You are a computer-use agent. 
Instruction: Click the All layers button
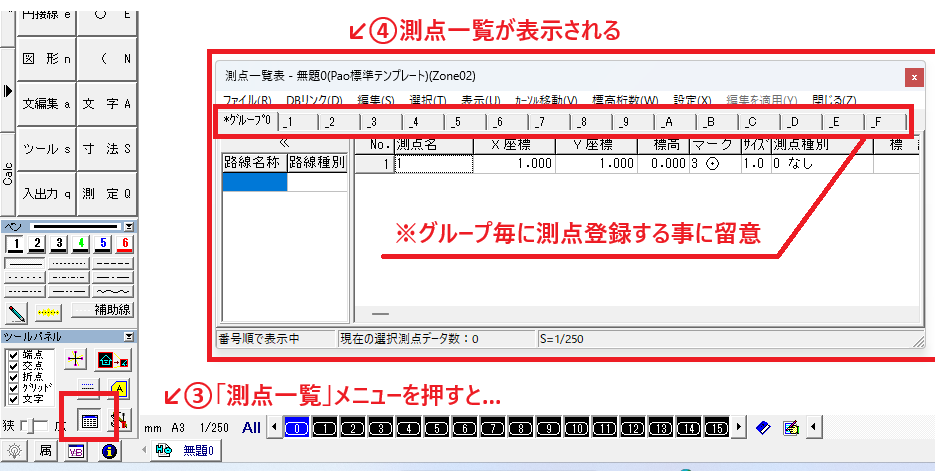pos(252,427)
